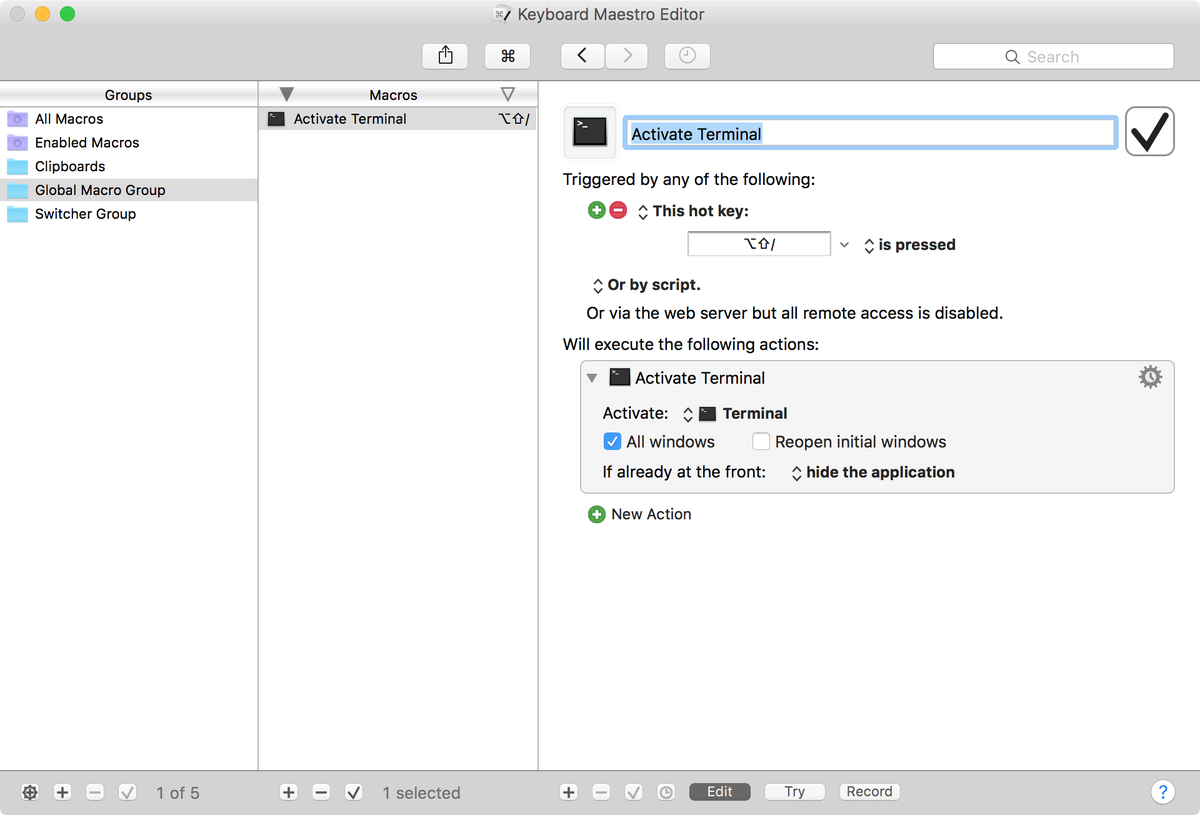The width and height of the screenshot is (1200, 815).
Task: Add a new trigger with green plus
Action: pos(597,211)
